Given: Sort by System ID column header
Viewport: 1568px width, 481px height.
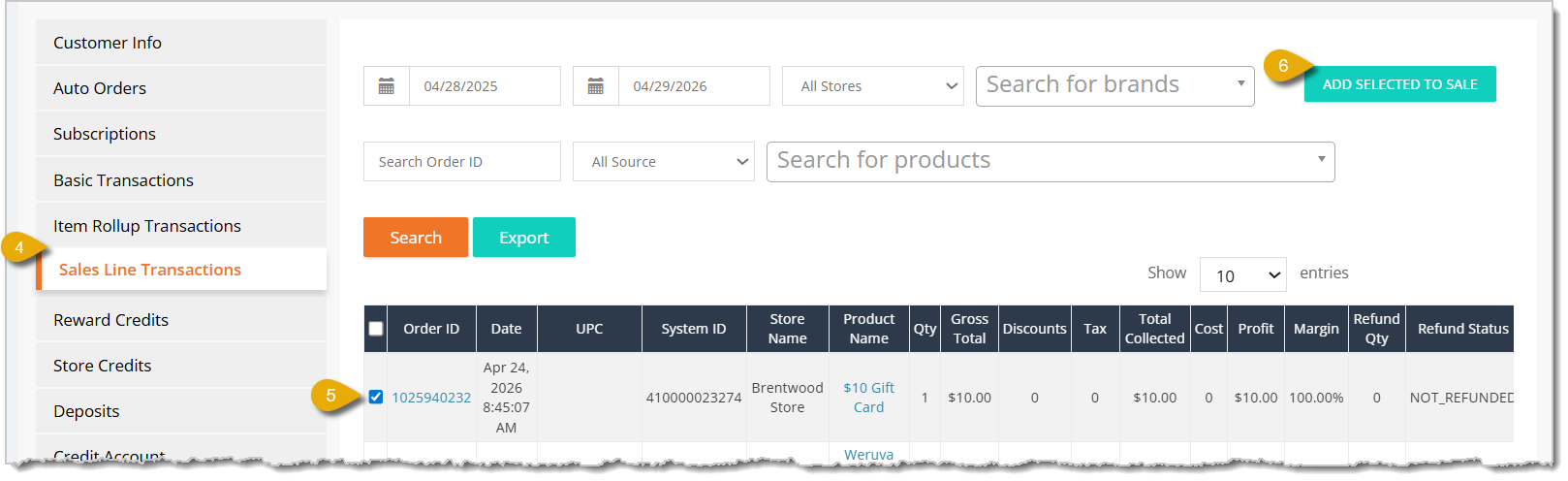Looking at the screenshot, I should click(x=694, y=329).
